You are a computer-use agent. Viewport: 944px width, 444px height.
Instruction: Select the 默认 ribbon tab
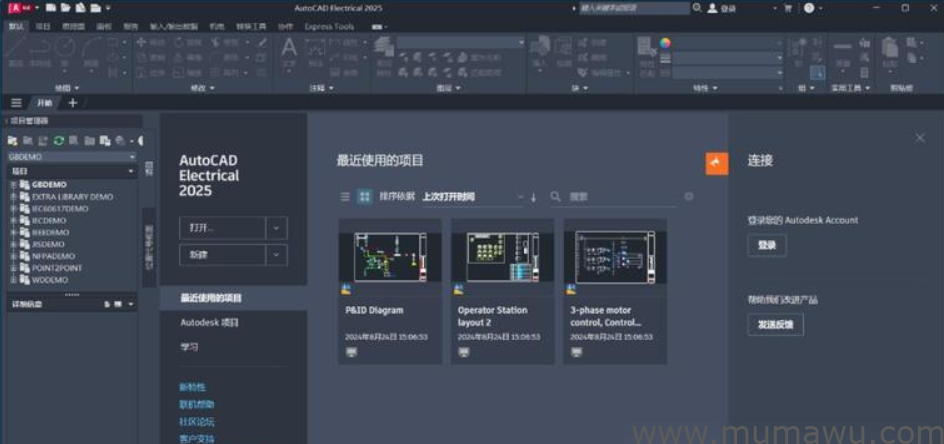coord(14,27)
